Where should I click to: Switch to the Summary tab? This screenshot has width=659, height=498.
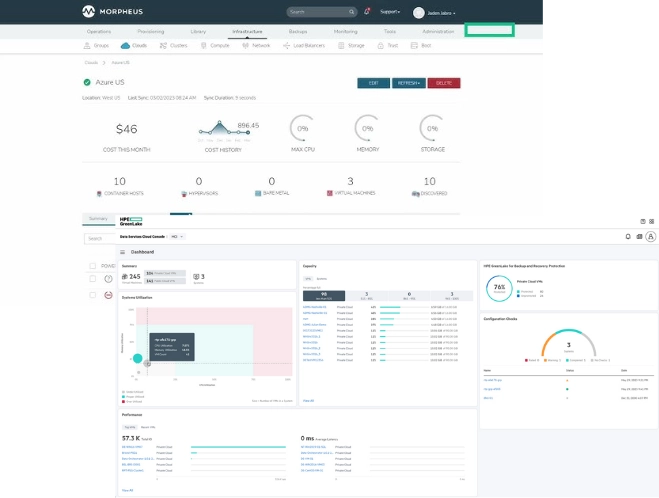[99, 218]
